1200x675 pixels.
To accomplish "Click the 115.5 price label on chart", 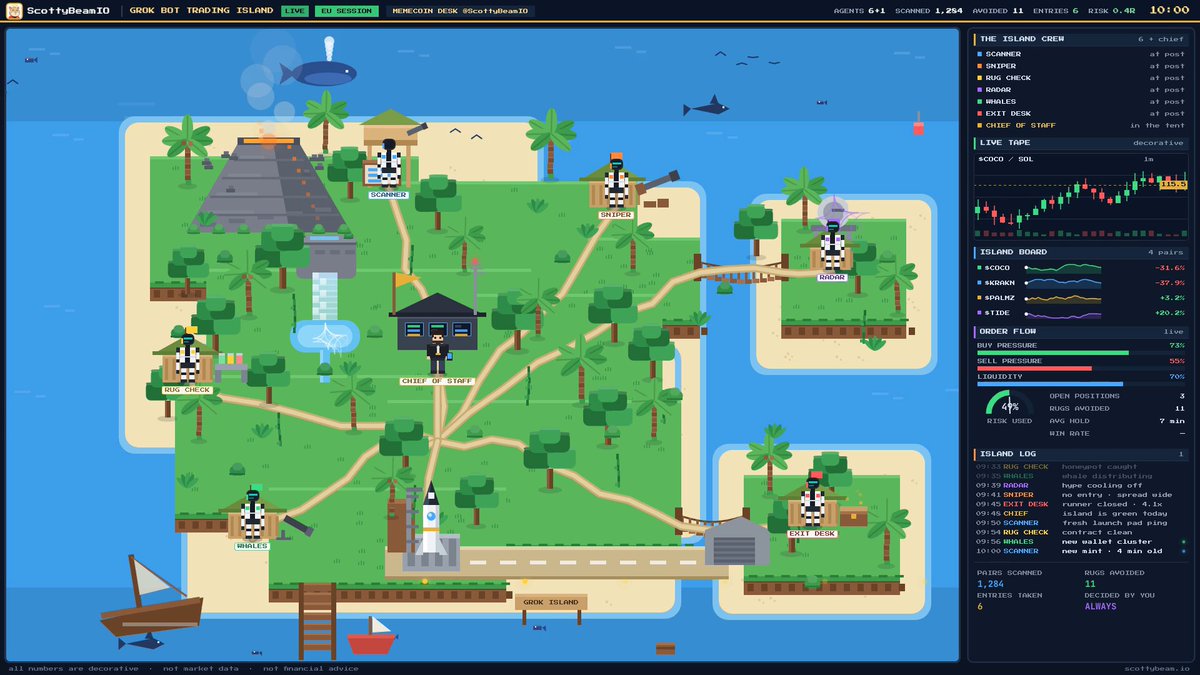I will (x=1173, y=184).
